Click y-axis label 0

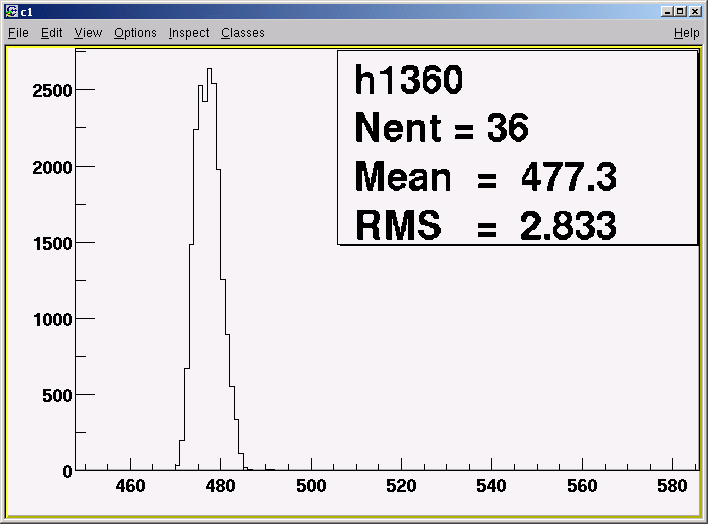pyautogui.click(x=68, y=472)
